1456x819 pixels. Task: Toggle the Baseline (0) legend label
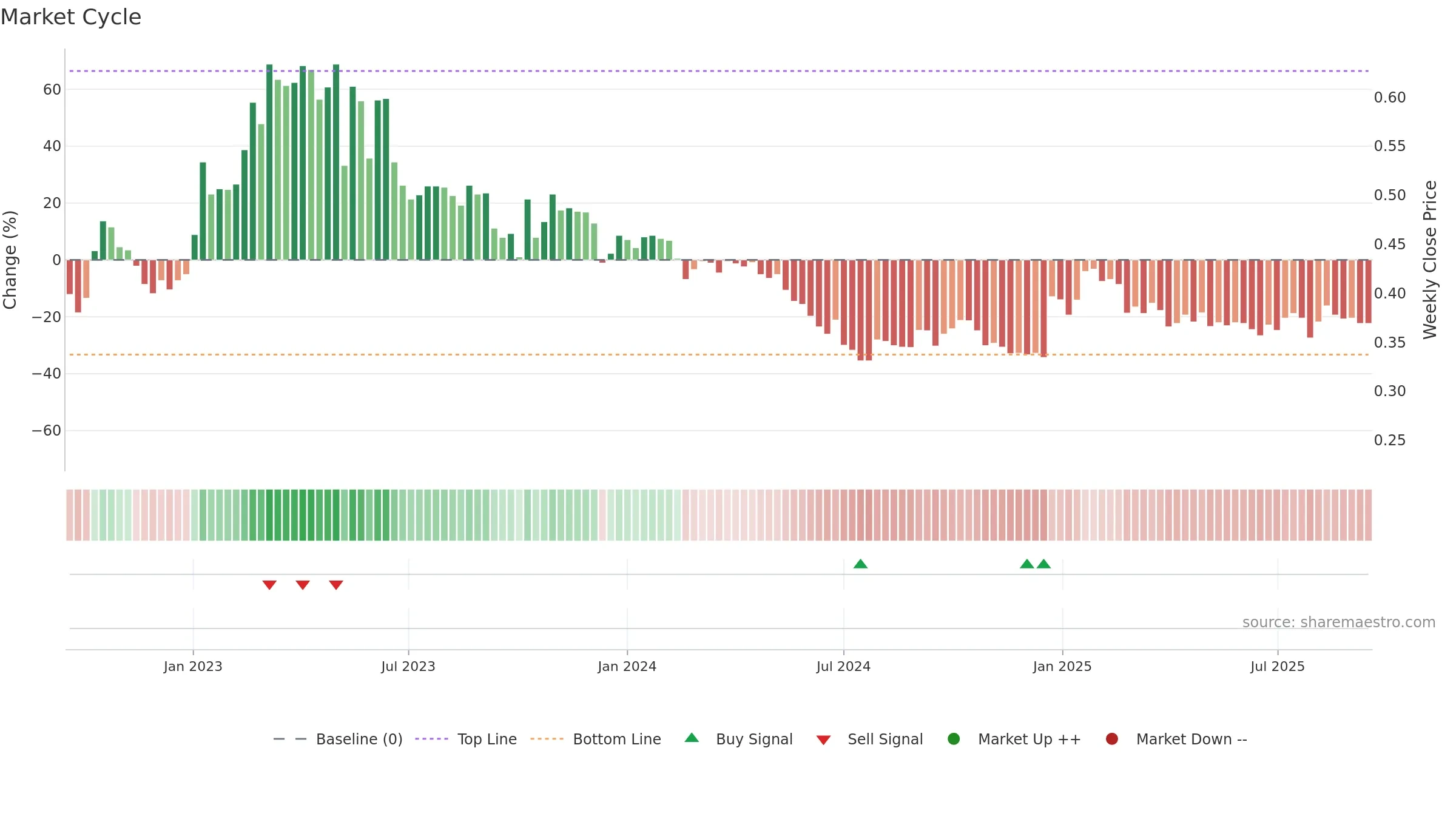click(359, 739)
